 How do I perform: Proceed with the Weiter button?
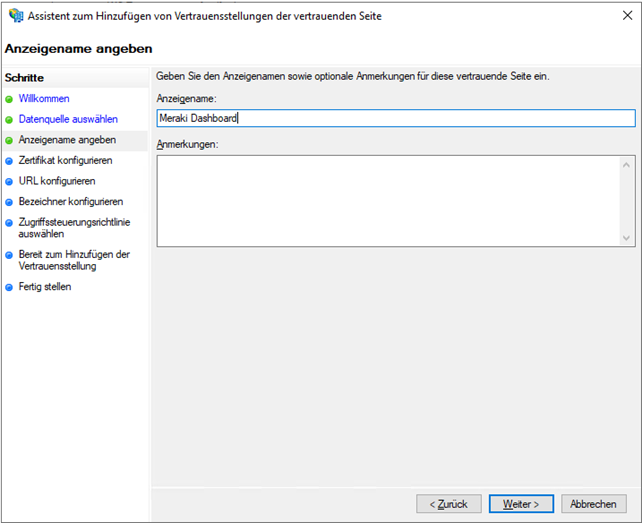pyautogui.click(x=521, y=504)
